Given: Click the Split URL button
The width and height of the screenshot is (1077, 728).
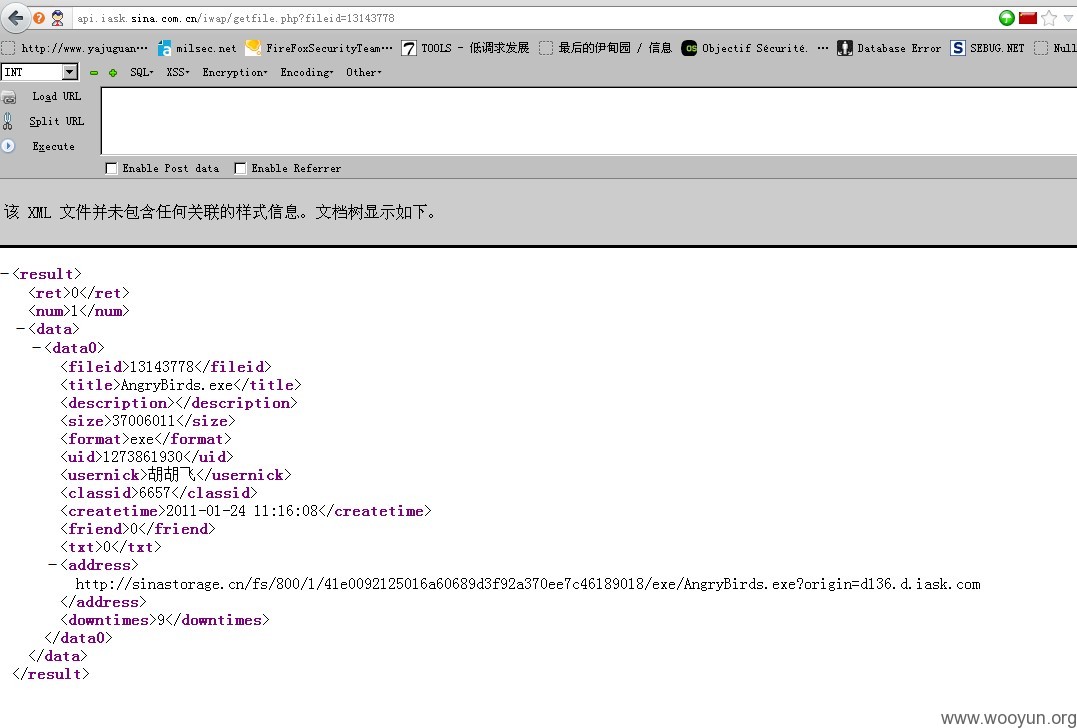Looking at the screenshot, I should coord(56,122).
